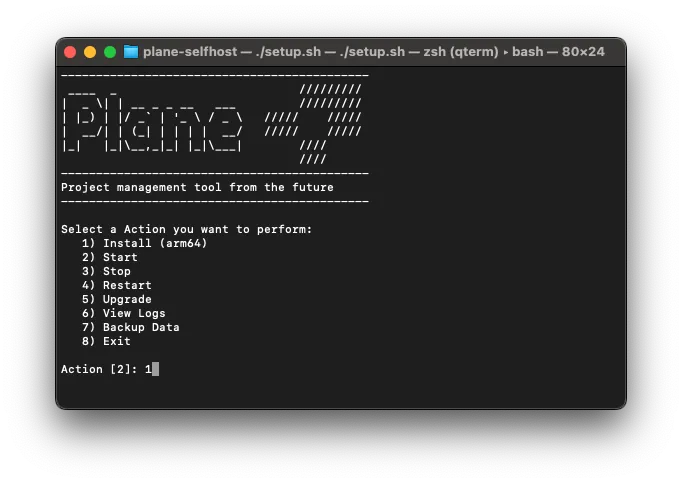Close the terminal window with red button
Viewport: 682px width, 483px height.
pyautogui.click(x=70, y=52)
